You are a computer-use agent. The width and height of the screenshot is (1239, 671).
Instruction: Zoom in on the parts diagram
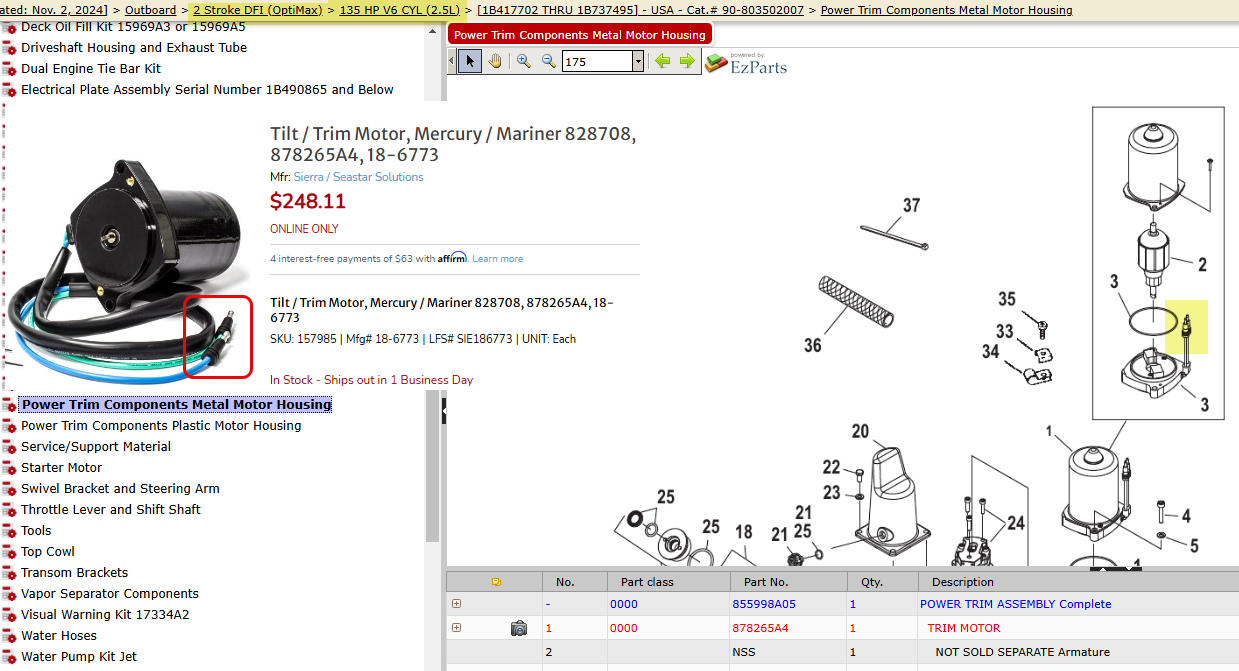(x=523, y=61)
